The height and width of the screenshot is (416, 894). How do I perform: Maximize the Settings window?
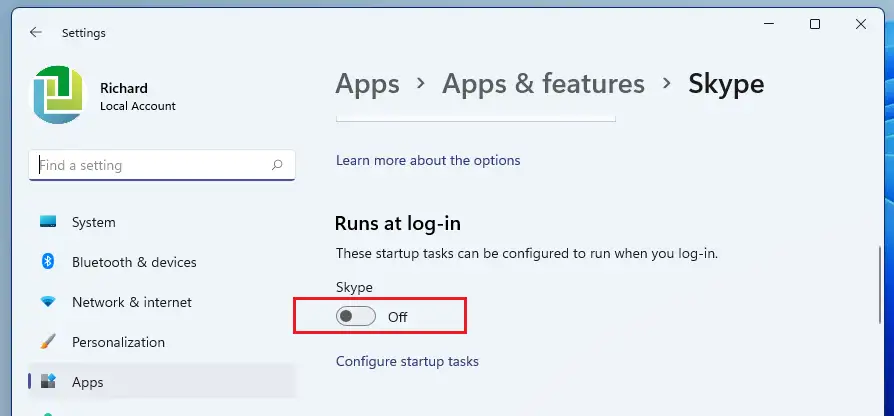[815, 24]
